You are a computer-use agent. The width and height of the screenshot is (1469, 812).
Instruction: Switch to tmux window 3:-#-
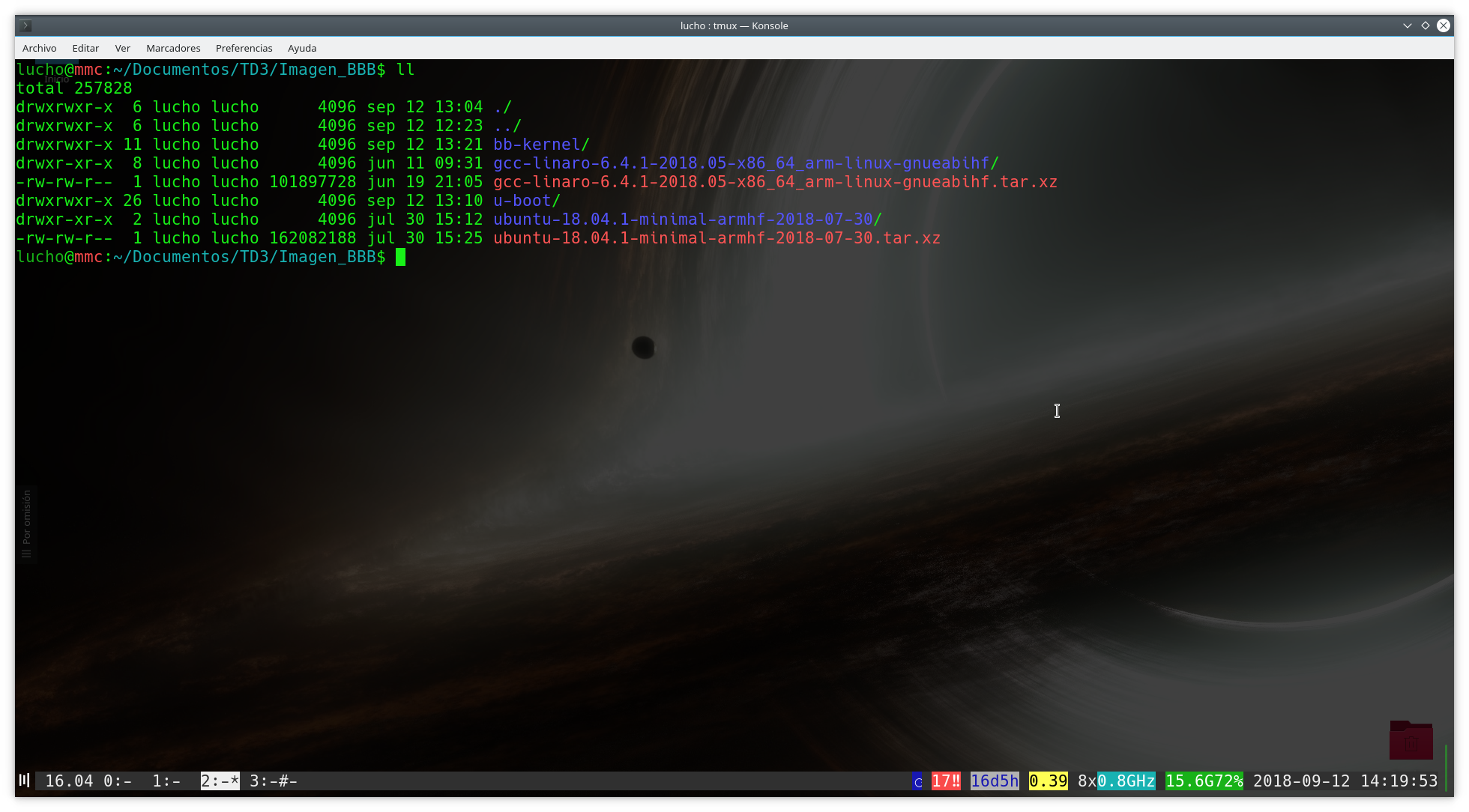[x=274, y=781]
